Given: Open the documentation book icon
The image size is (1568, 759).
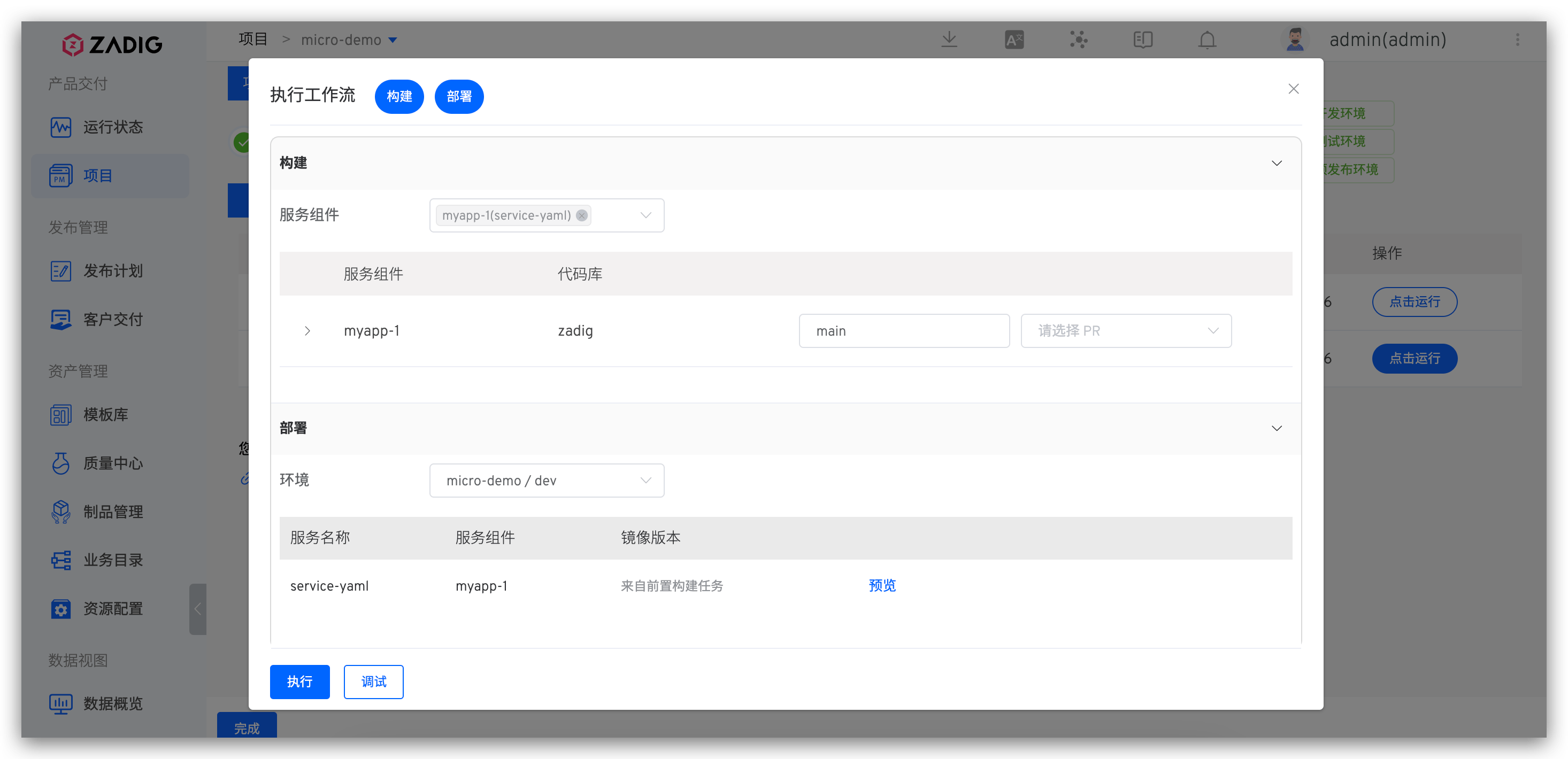Looking at the screenshot, I should tap(1142, 40).
